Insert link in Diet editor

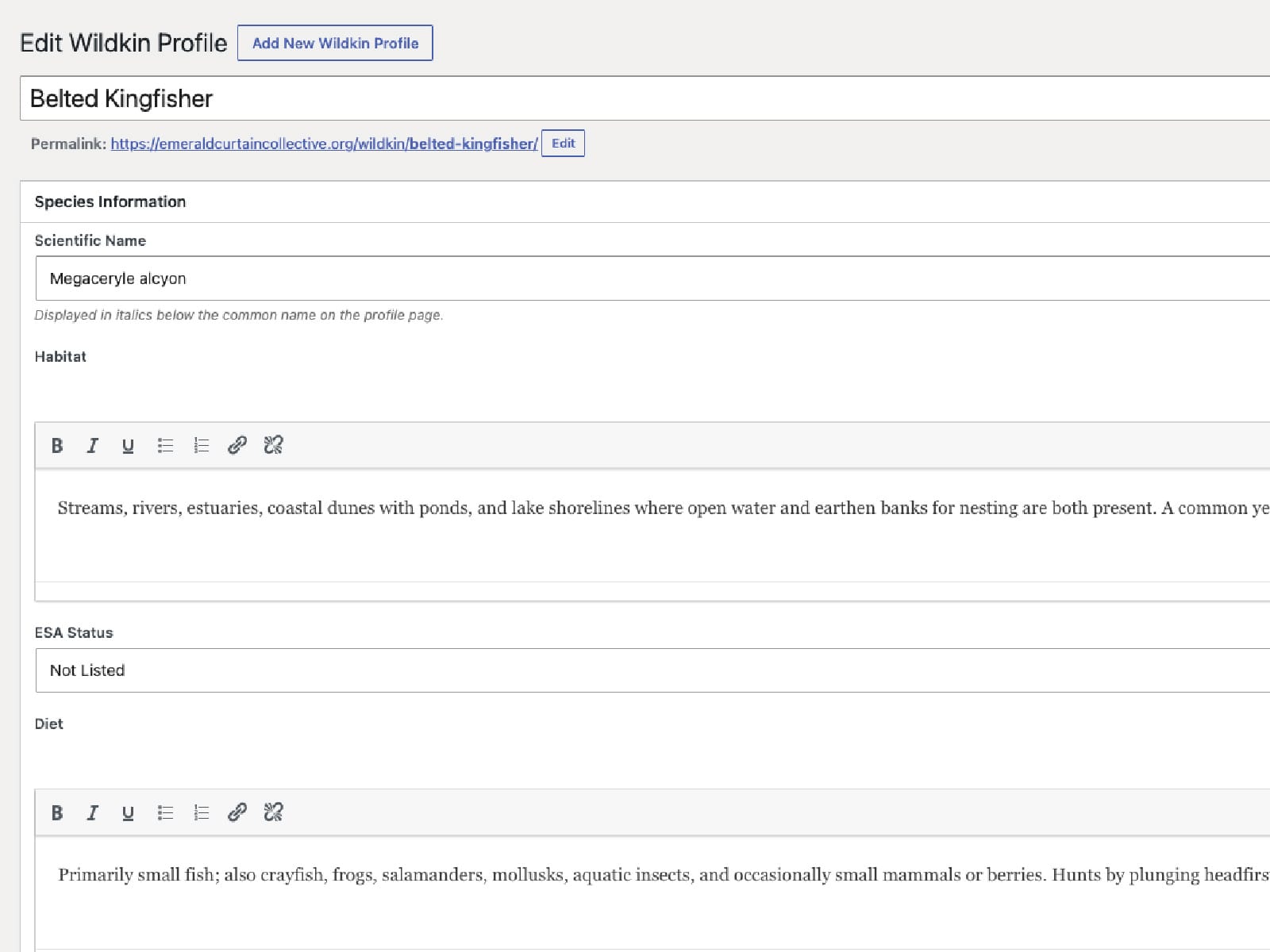pos(237,812)
